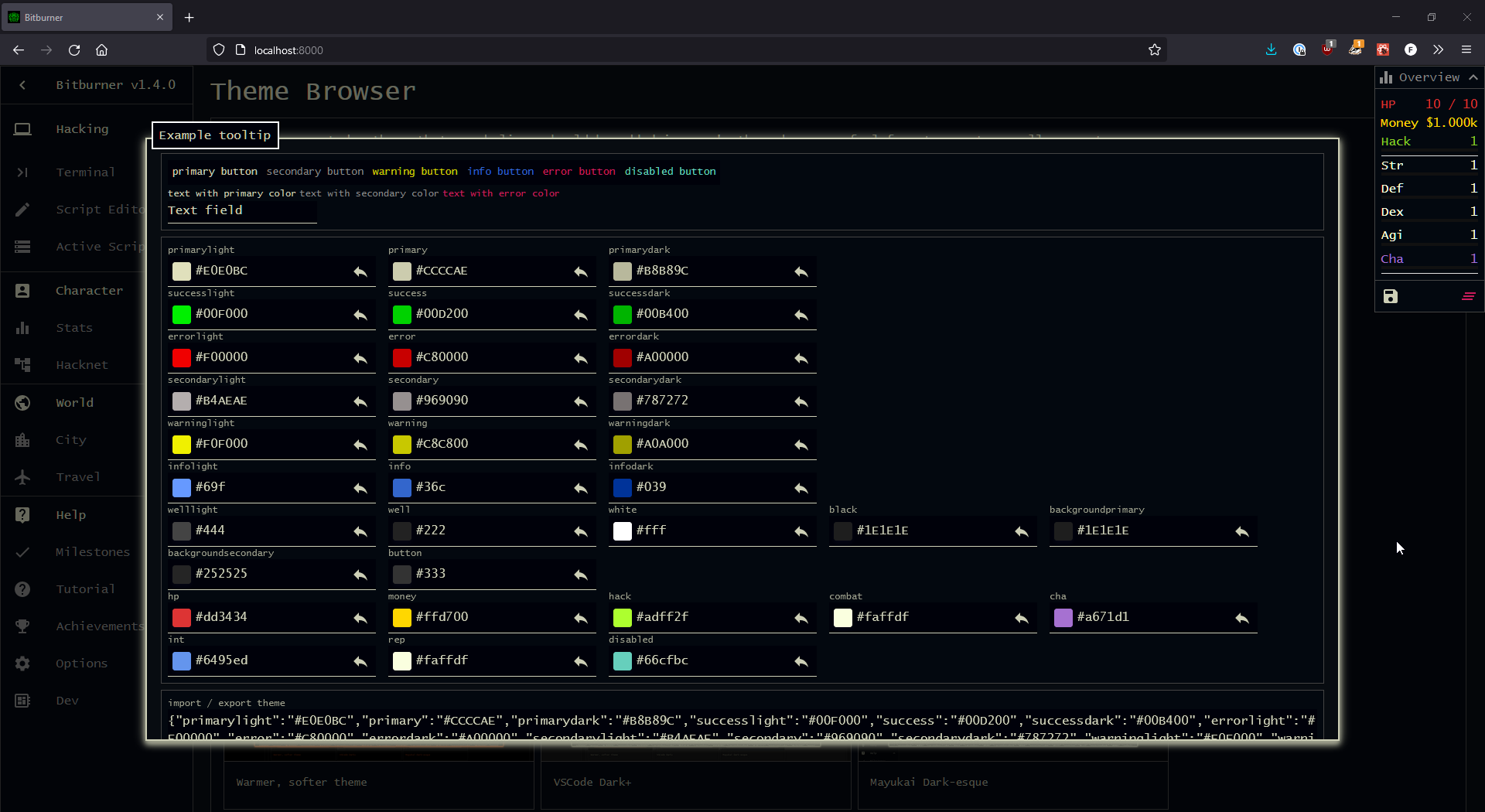
Task: Open the success green color swatch
Action: [402, 314]
